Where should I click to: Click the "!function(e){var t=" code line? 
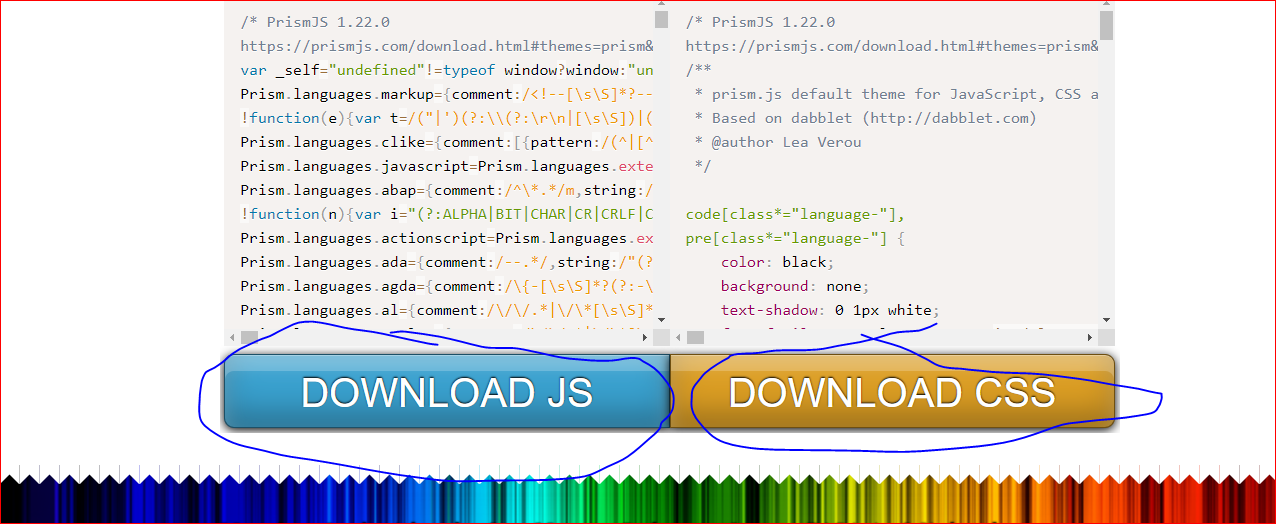coord(447,118)
